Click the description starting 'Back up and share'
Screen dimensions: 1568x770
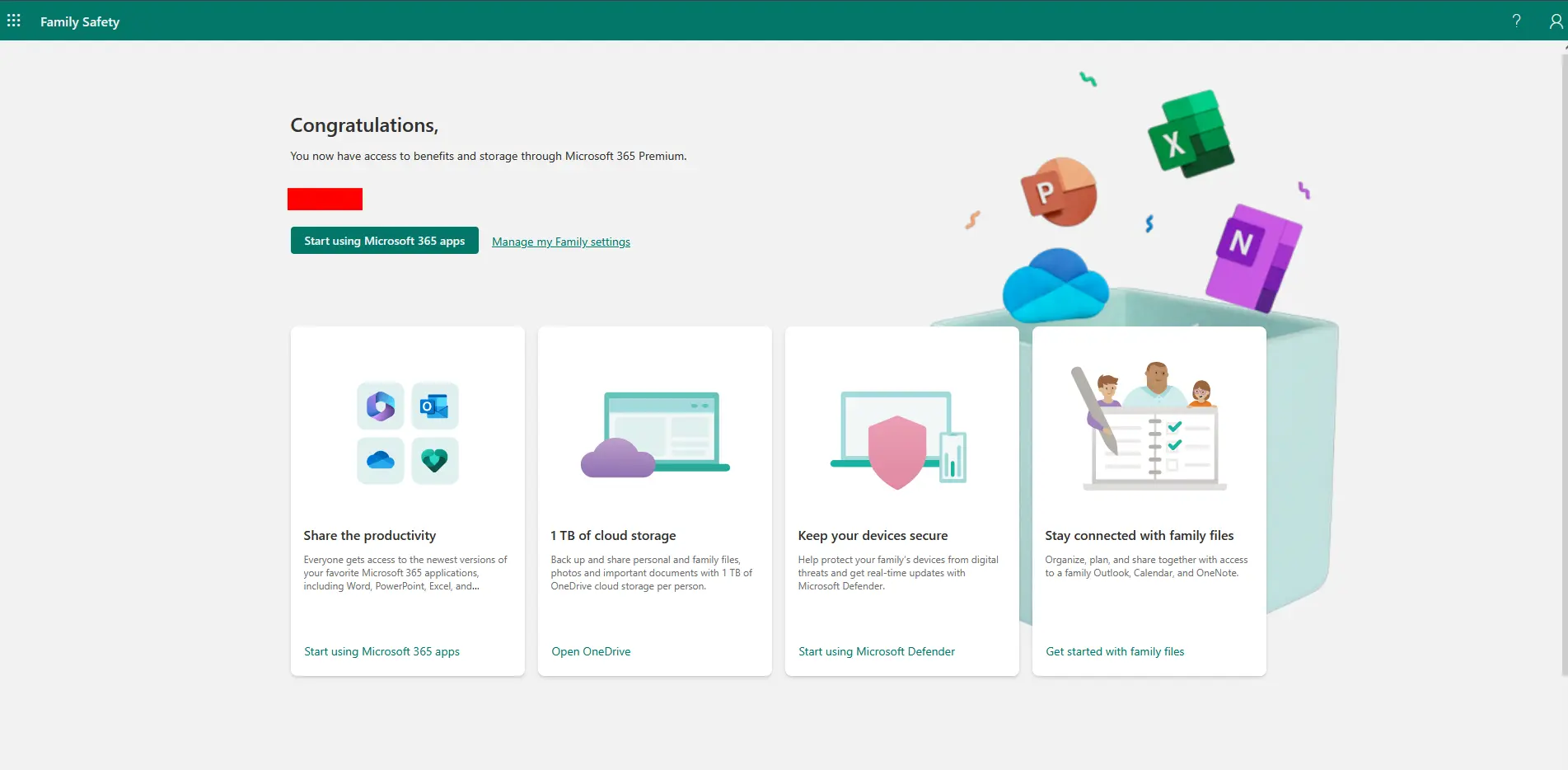[652, 573]
